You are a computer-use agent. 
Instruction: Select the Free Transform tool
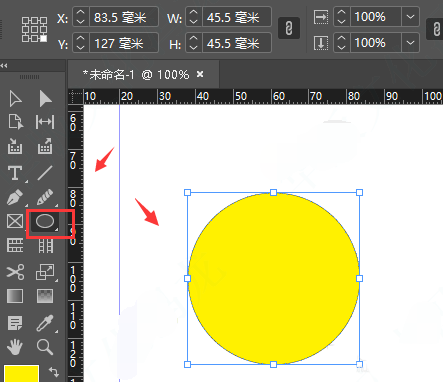pos(45,272)
